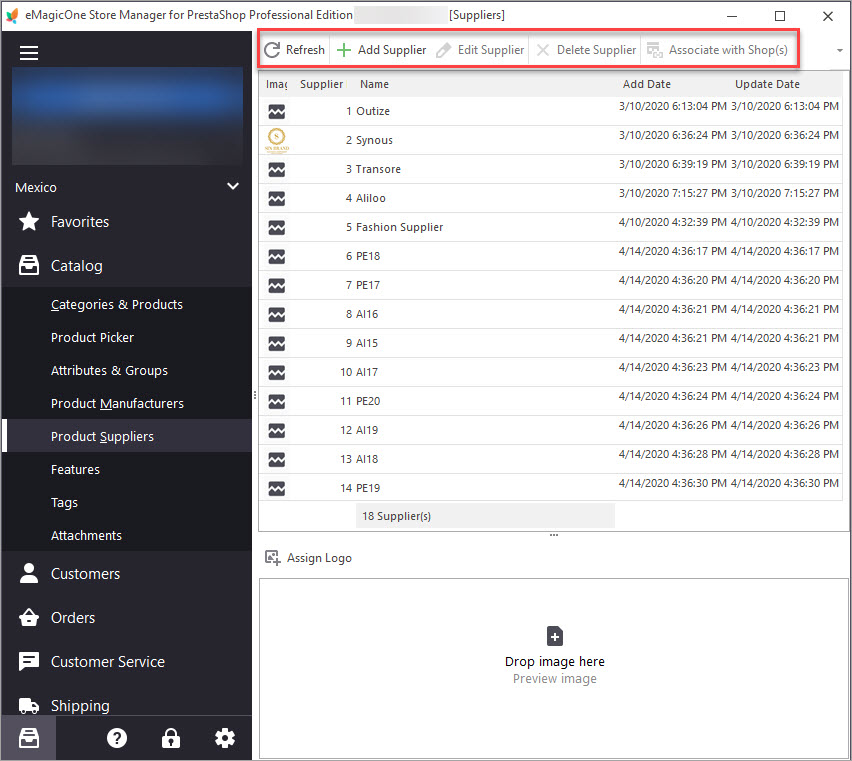Viewport: 852px width, 761px height.
Task: Open Attributes & Groups
Action: click(x=109, y=370)
